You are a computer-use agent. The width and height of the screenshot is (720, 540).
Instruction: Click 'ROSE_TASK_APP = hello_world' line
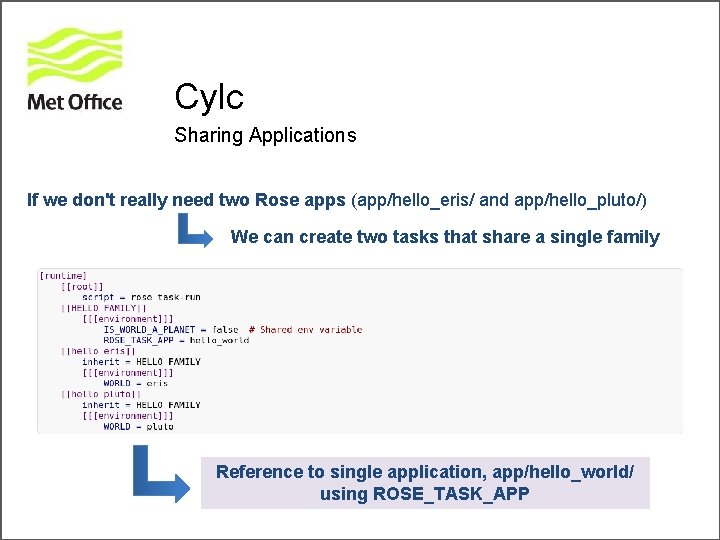(176, 340)
